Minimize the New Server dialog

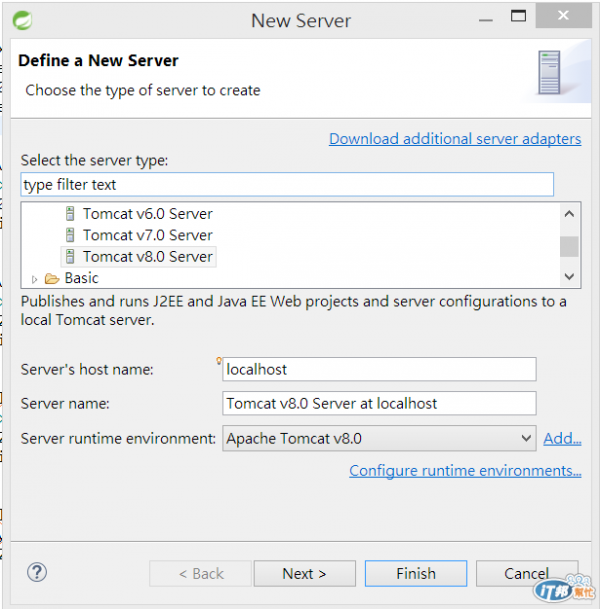(x=486, y=19)
